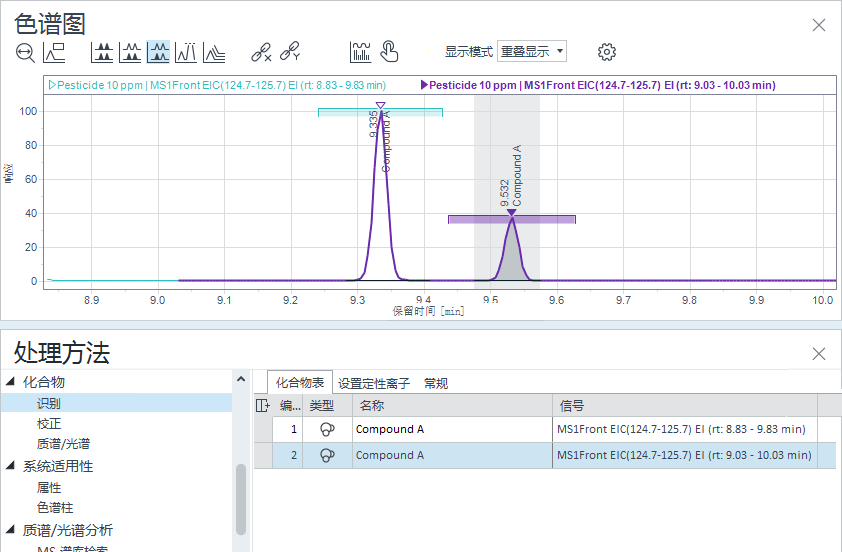842x552 pixels.
Task: Activate the manual integration hand icon
Action: tap(389, 52)
